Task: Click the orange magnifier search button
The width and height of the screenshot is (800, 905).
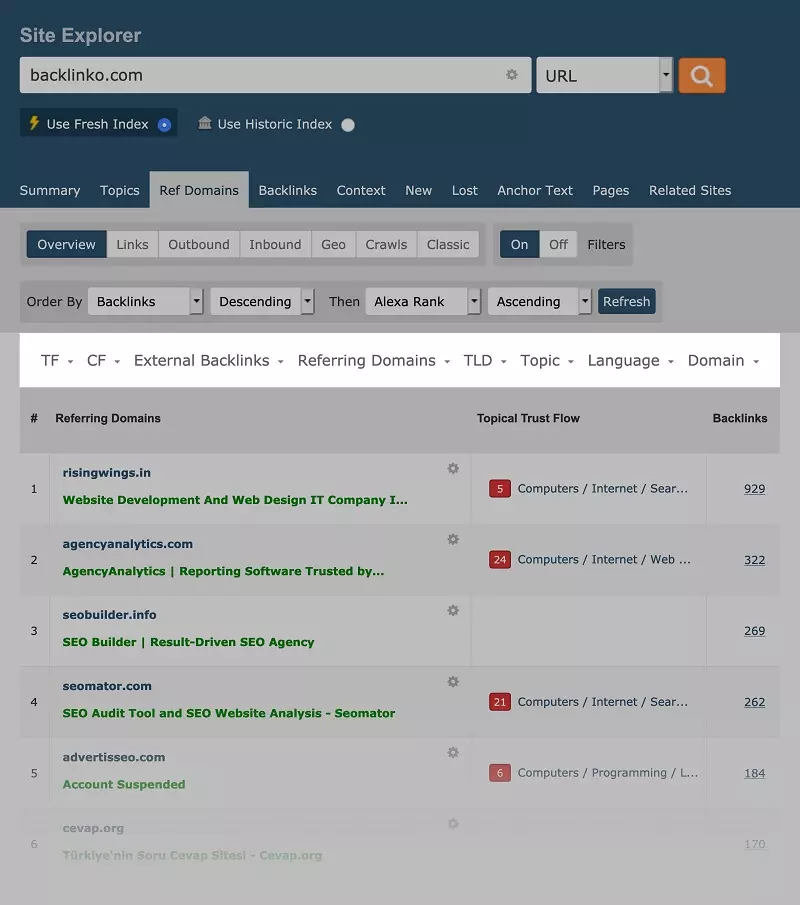Action: [x=701, y=76]
